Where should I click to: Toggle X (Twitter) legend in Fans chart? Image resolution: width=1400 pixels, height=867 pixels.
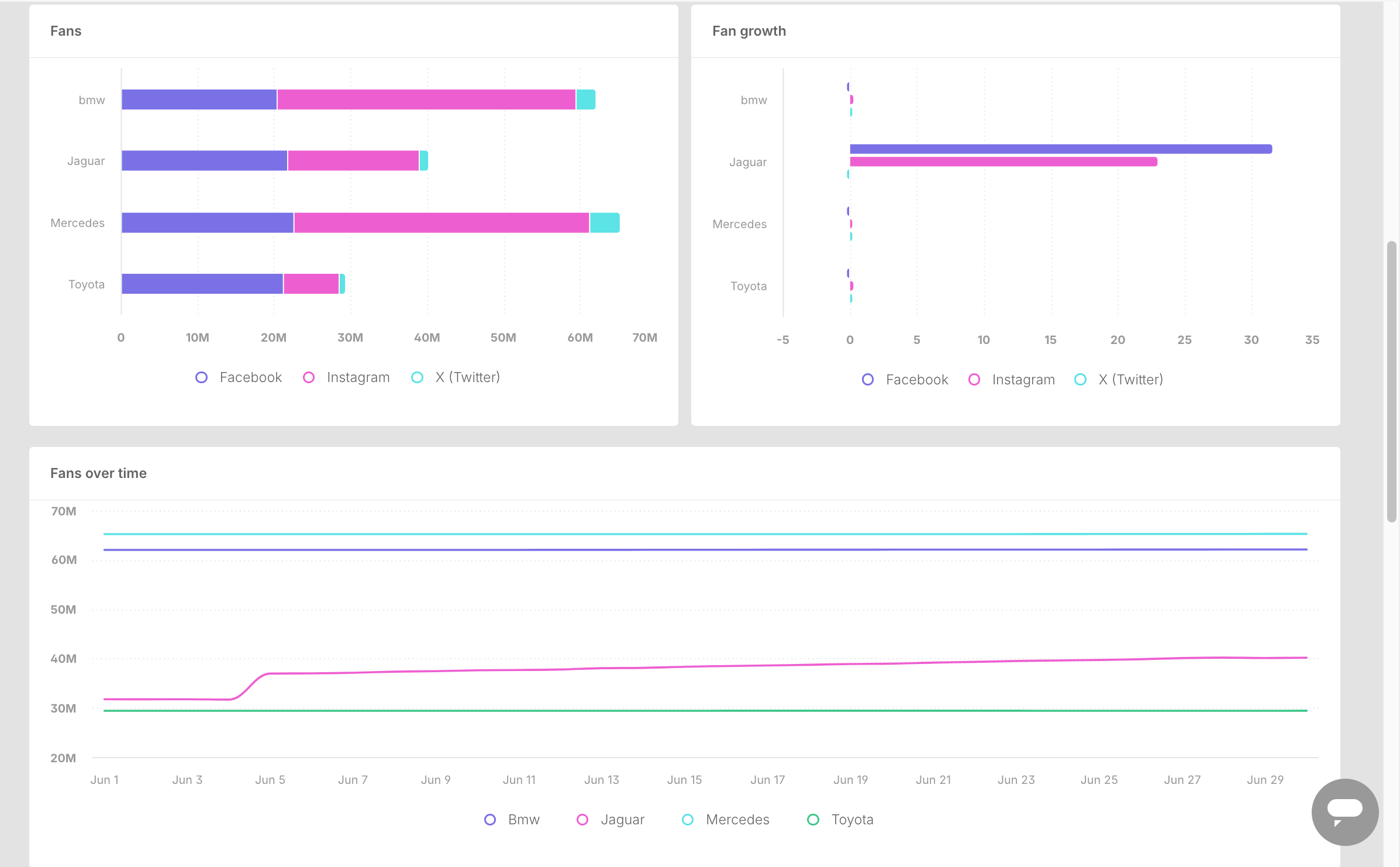pos(456,377)
